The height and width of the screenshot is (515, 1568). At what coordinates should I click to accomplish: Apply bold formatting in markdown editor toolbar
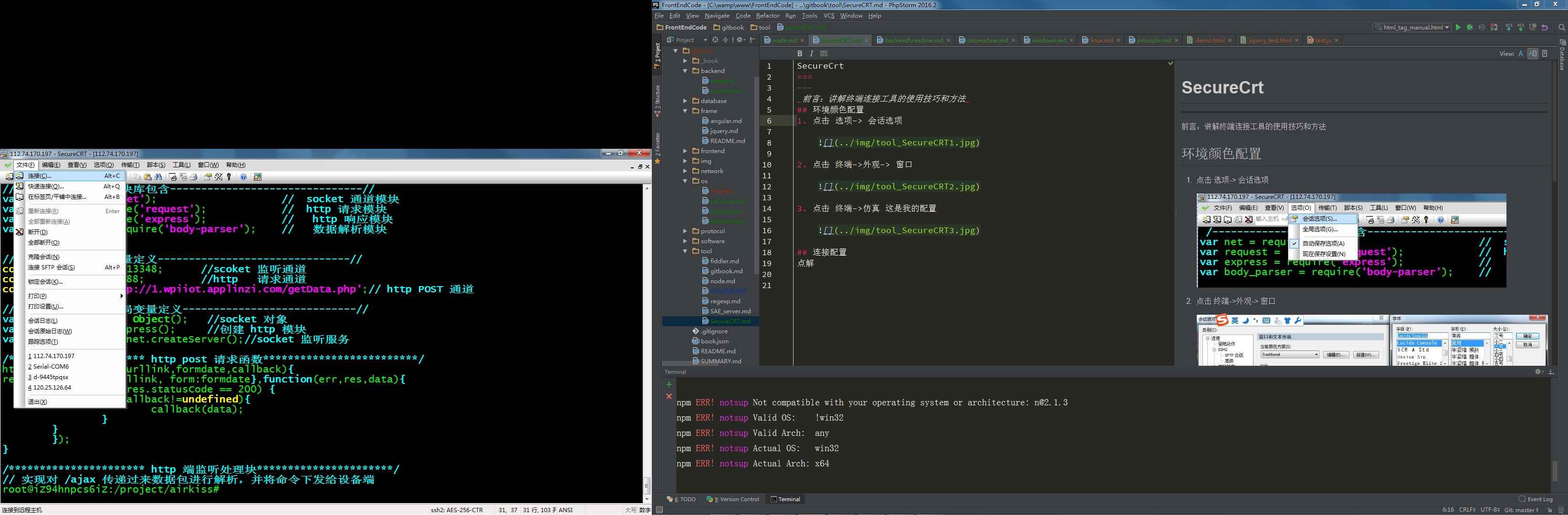point(800,53)
